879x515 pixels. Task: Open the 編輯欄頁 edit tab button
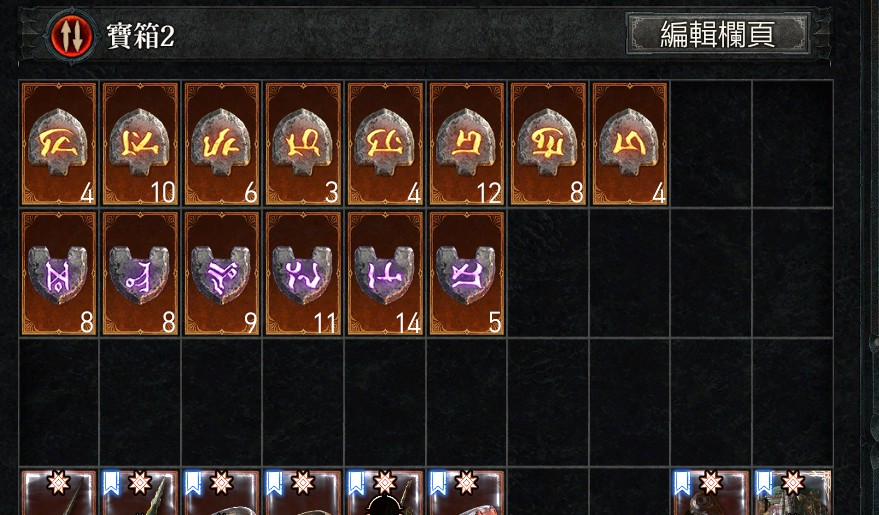[718, 34]
